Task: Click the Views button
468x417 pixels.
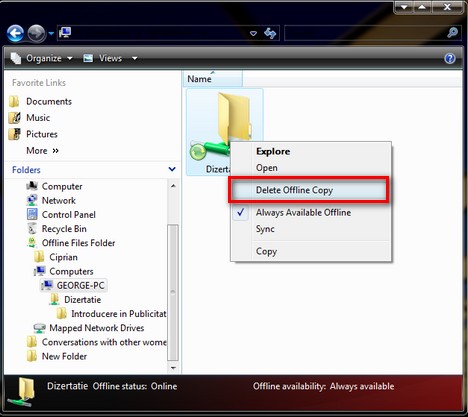Action: coord(103,58)
